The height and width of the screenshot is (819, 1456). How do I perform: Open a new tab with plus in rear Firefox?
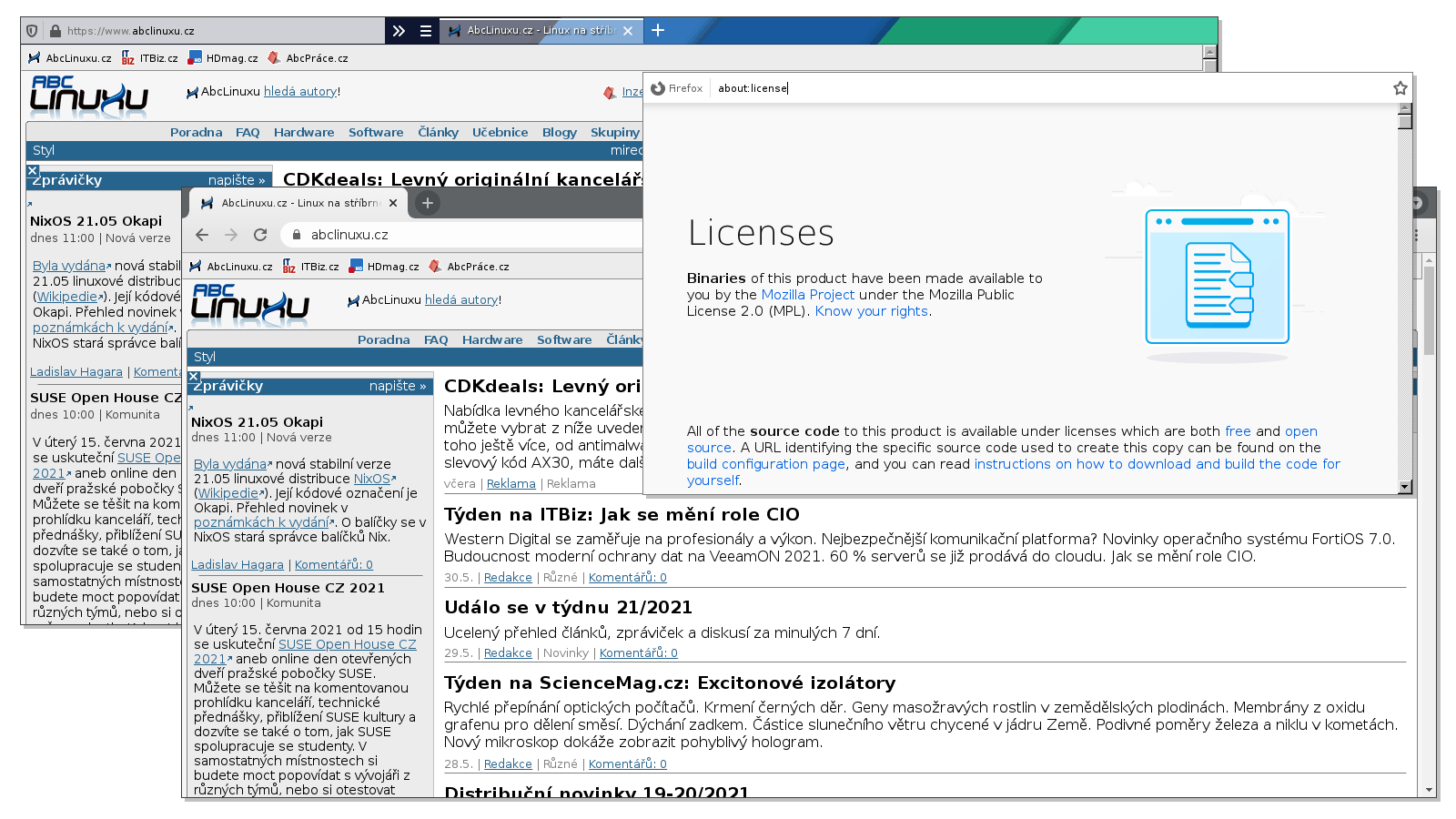point(658,30)
